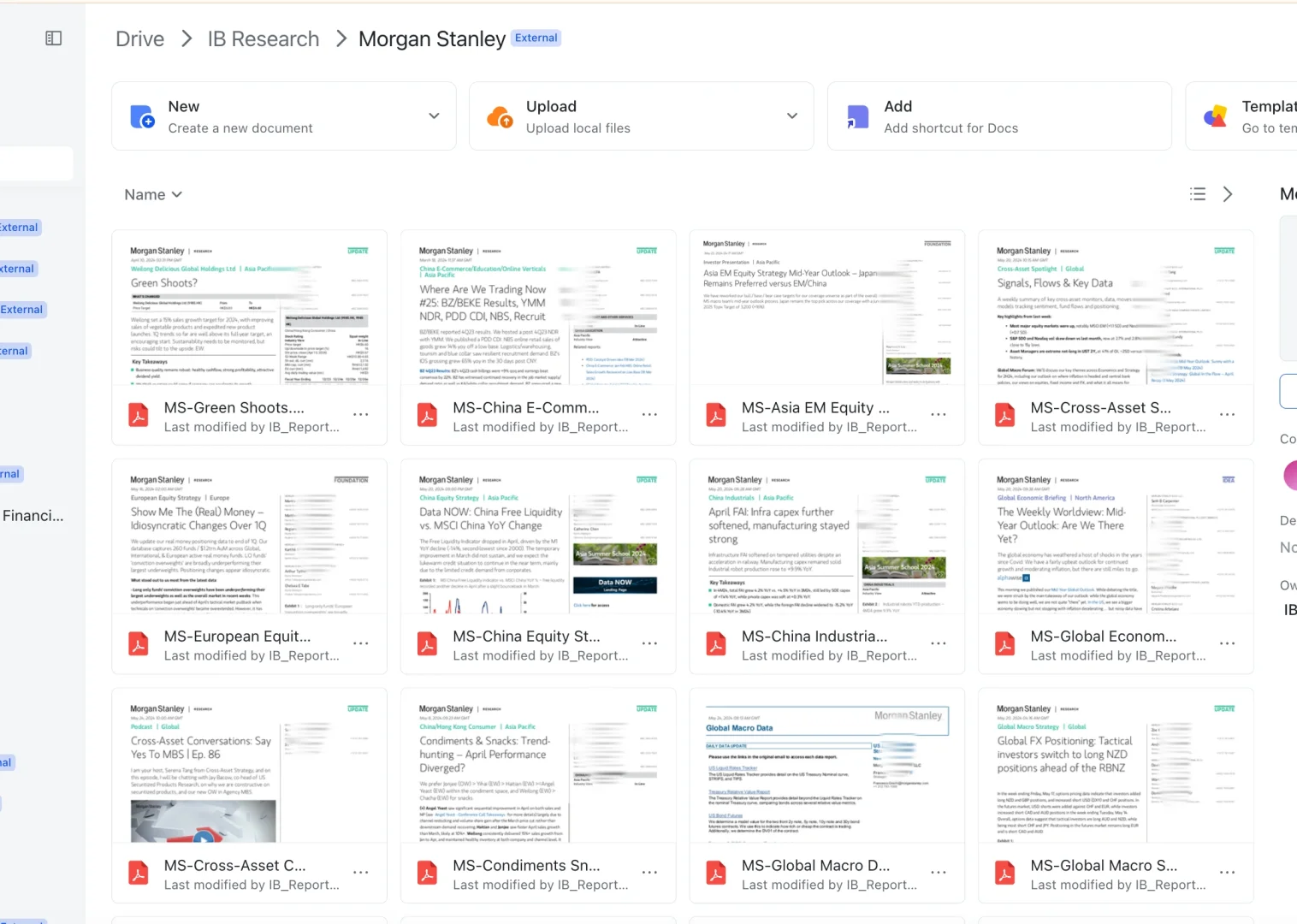This screenshot has height=924, width=1297.
Task: Click the Upload local files button
Action: tap(642, 116)
